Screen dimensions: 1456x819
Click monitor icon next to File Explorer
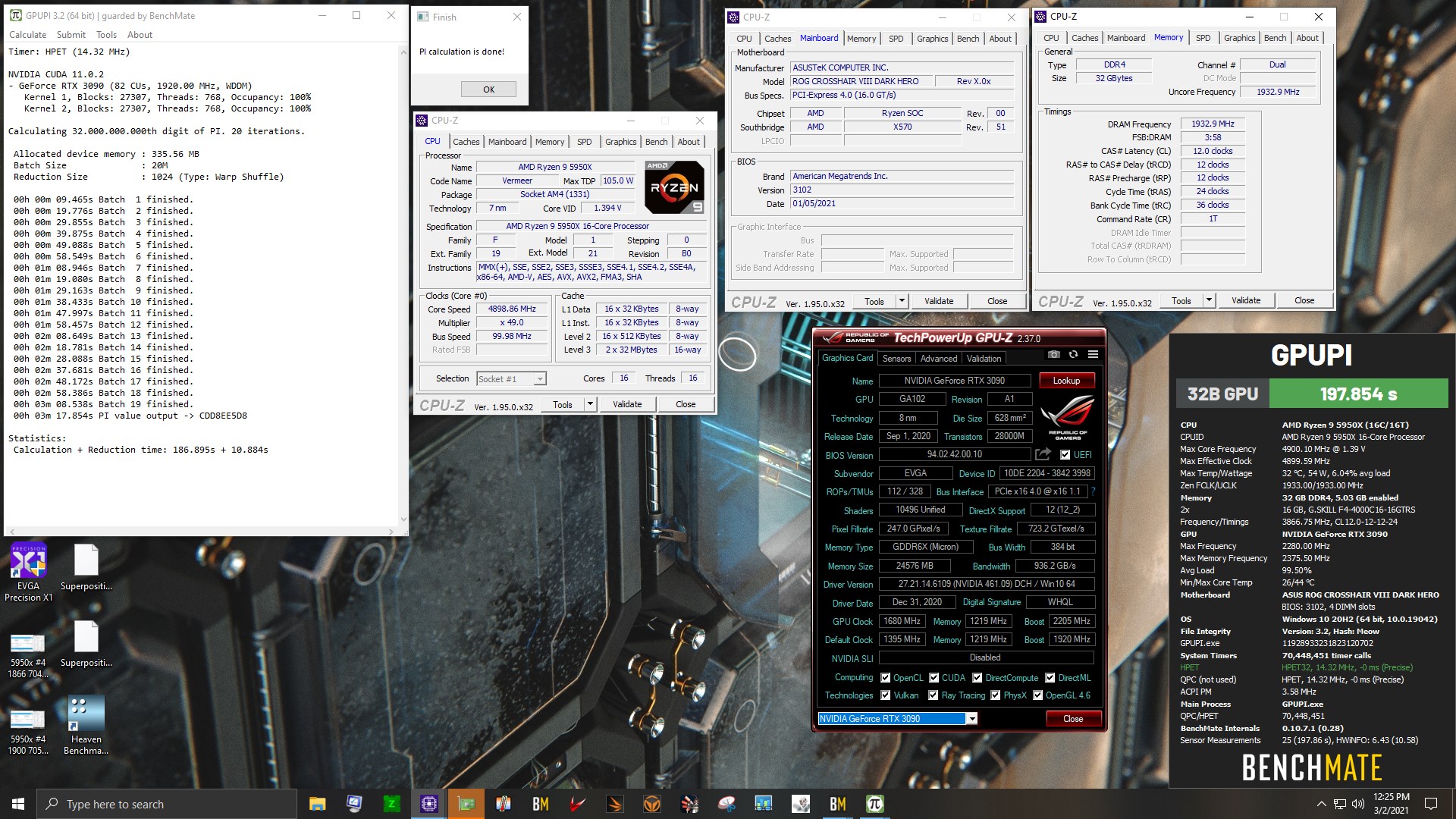(354, 804)
